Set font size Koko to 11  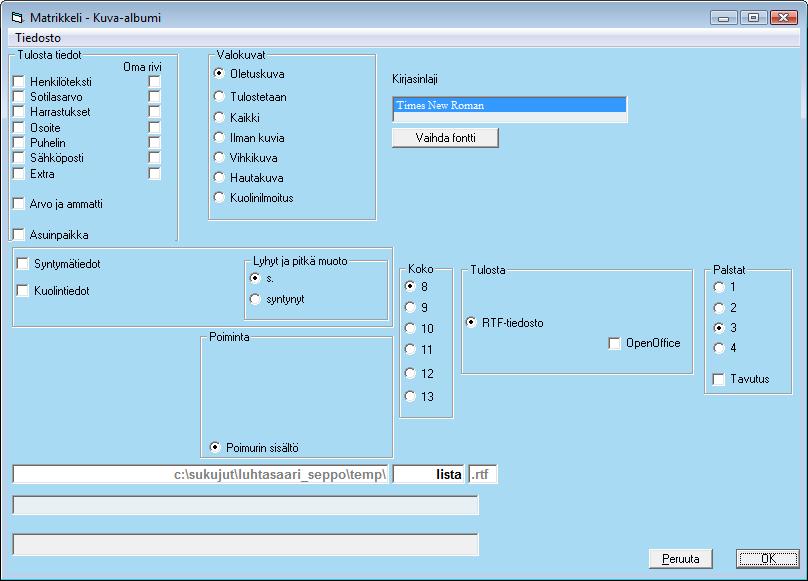coord(410,350)
